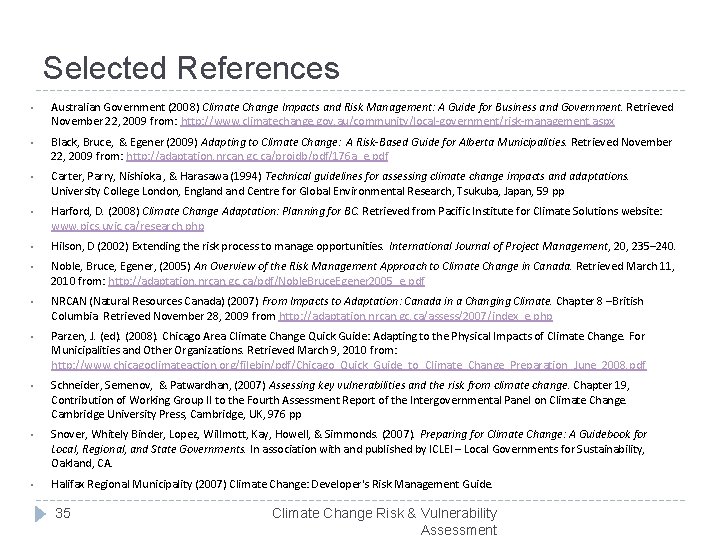Image resolution: width=720 pixels, height=540 pixels.
Task: Click the NRCAN (Natural Resources Canada) reference
Action: [x=347, y=309]
